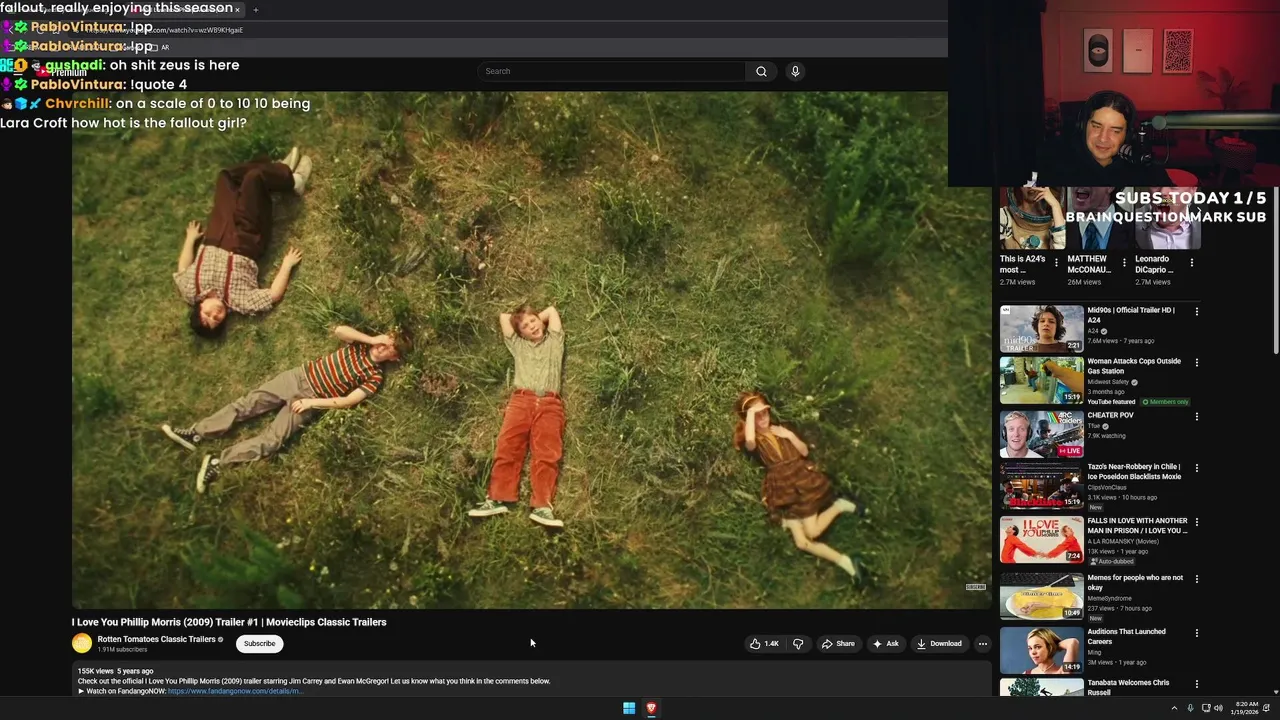1280x720 pixels.
Task: Open options menu for Auditions That Launched Careers
Action: 1196,633
